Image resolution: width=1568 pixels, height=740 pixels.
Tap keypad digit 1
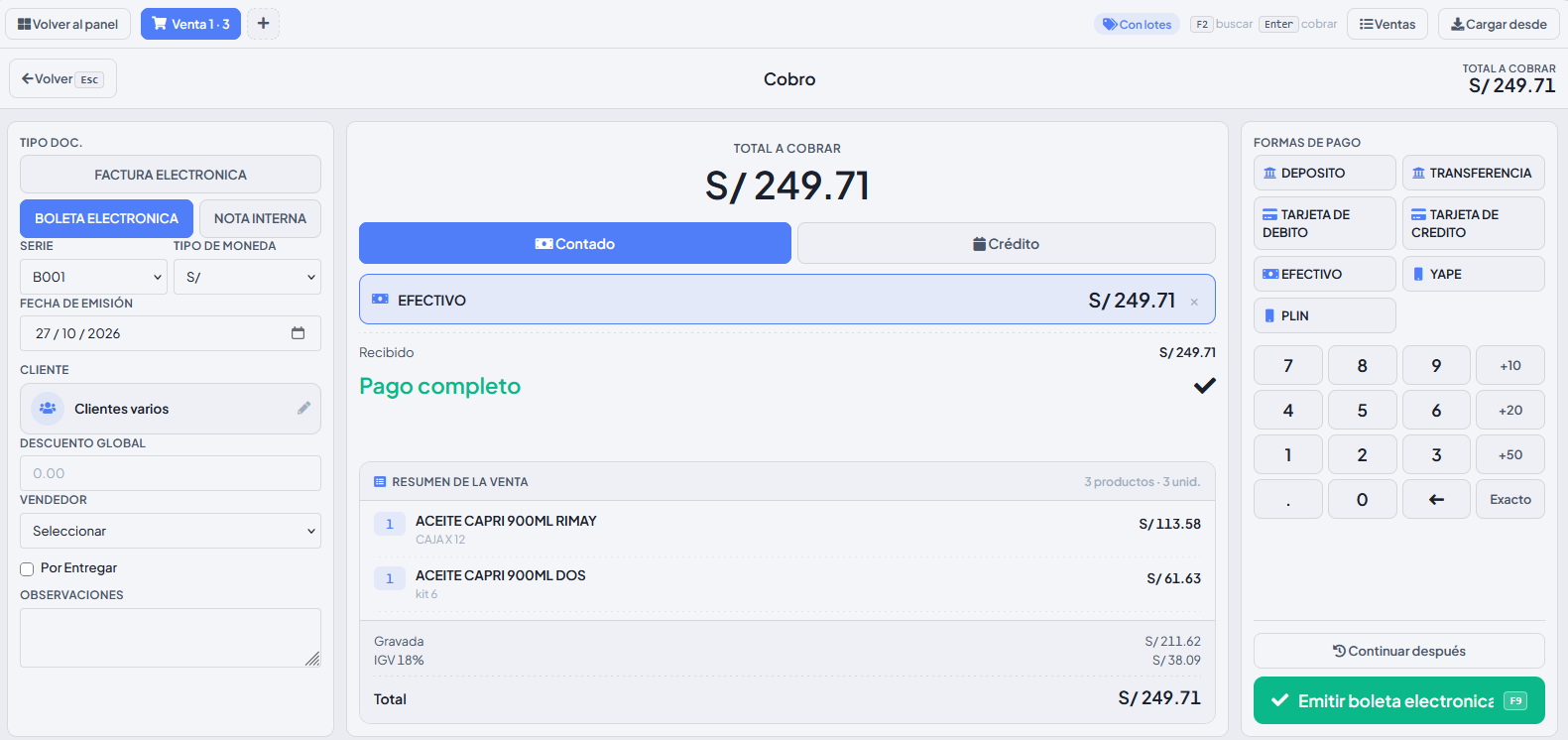pyautogui.click(x=1288, y=454)
